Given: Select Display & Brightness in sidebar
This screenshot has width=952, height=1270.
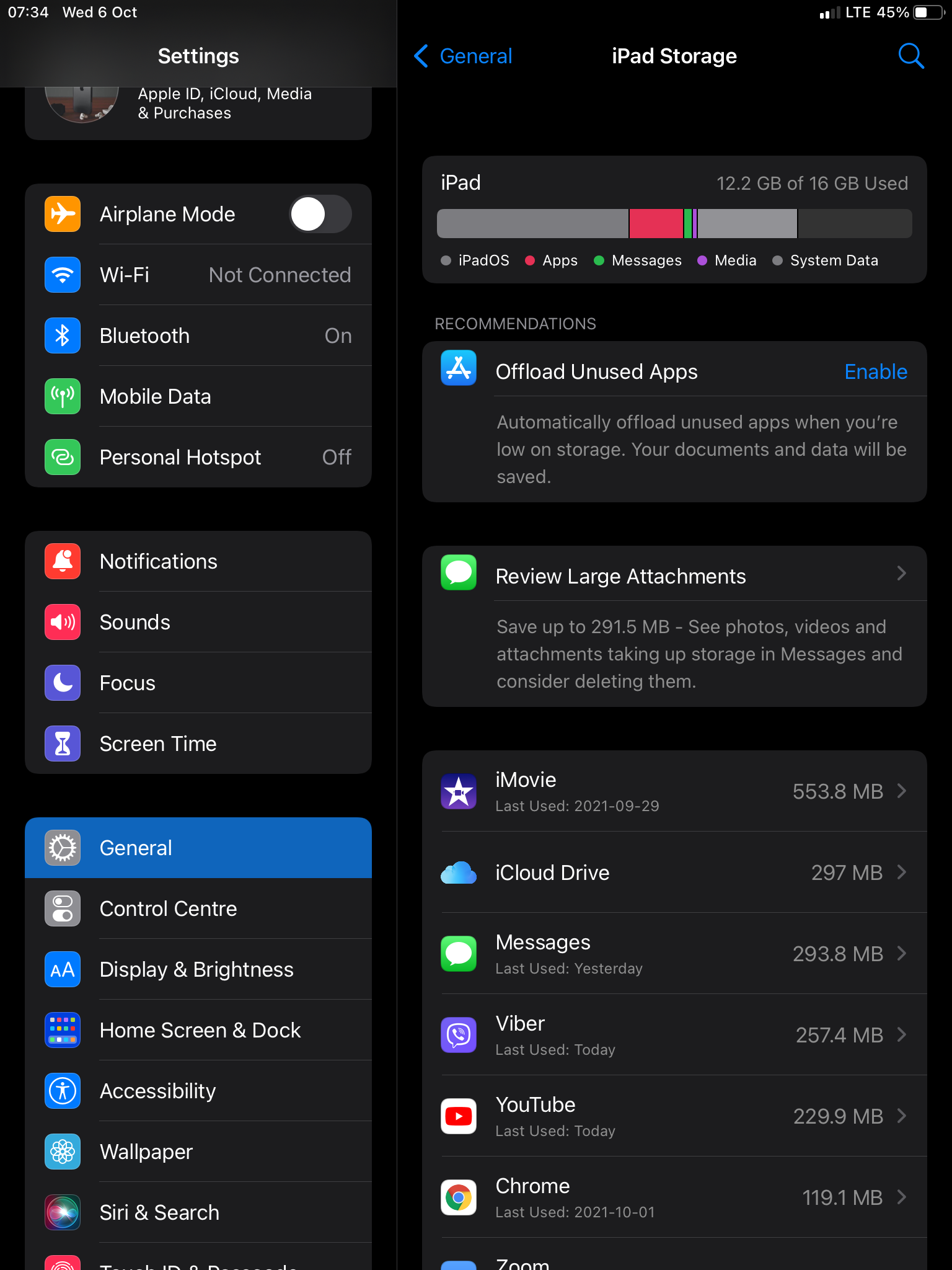Looking at the screenshot, I should 198,969.
